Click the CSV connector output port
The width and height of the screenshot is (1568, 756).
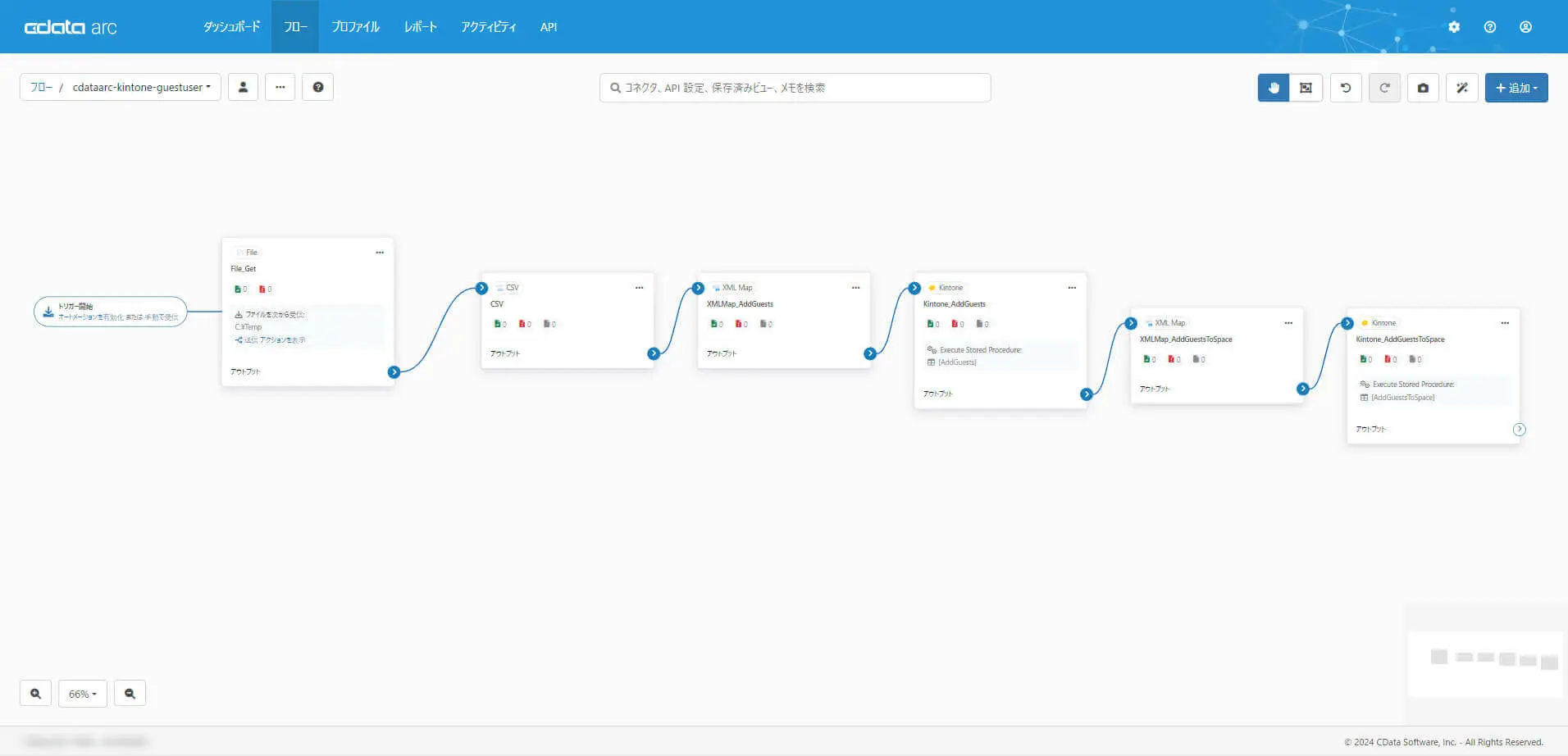coord(654,354)
